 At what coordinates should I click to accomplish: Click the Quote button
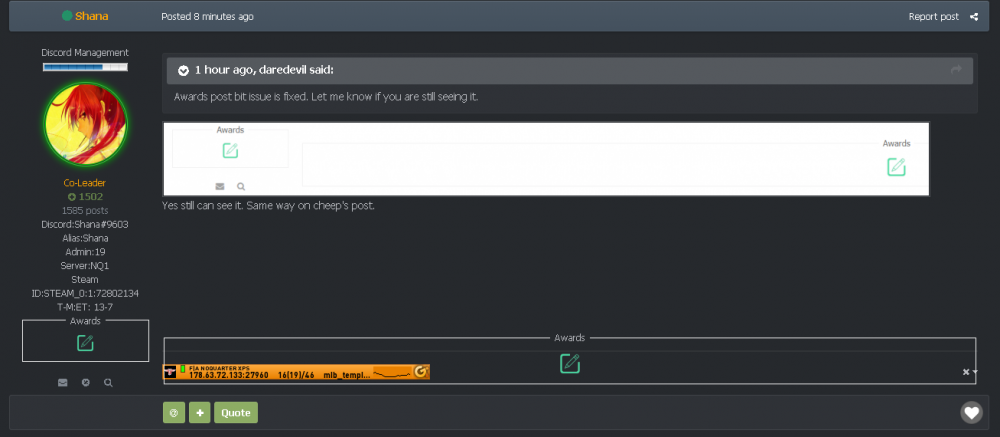click(236, 413)
